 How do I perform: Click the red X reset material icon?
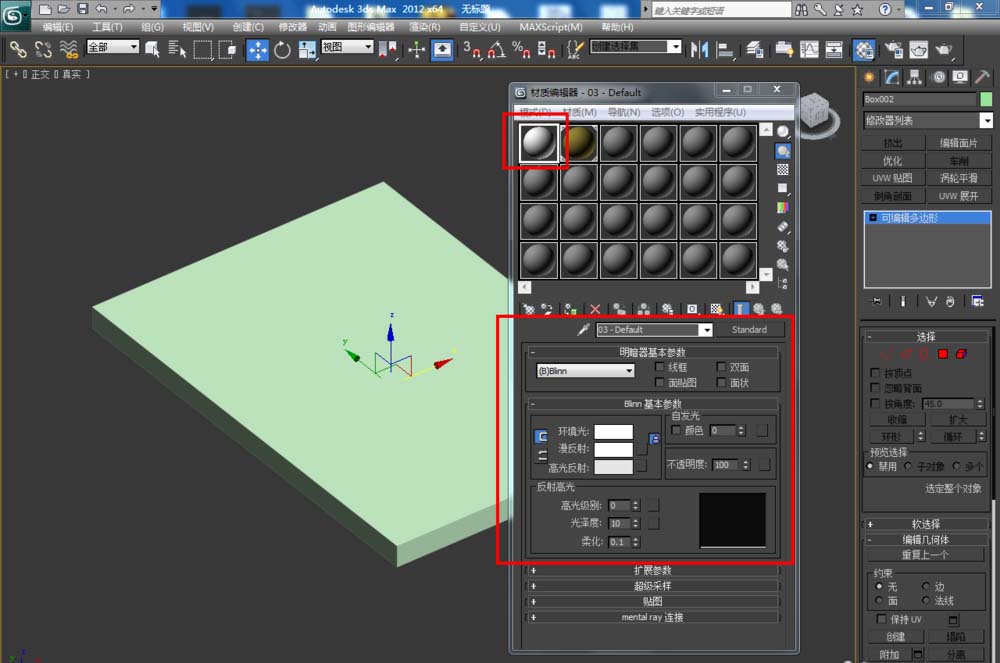[x=595, y=309]
